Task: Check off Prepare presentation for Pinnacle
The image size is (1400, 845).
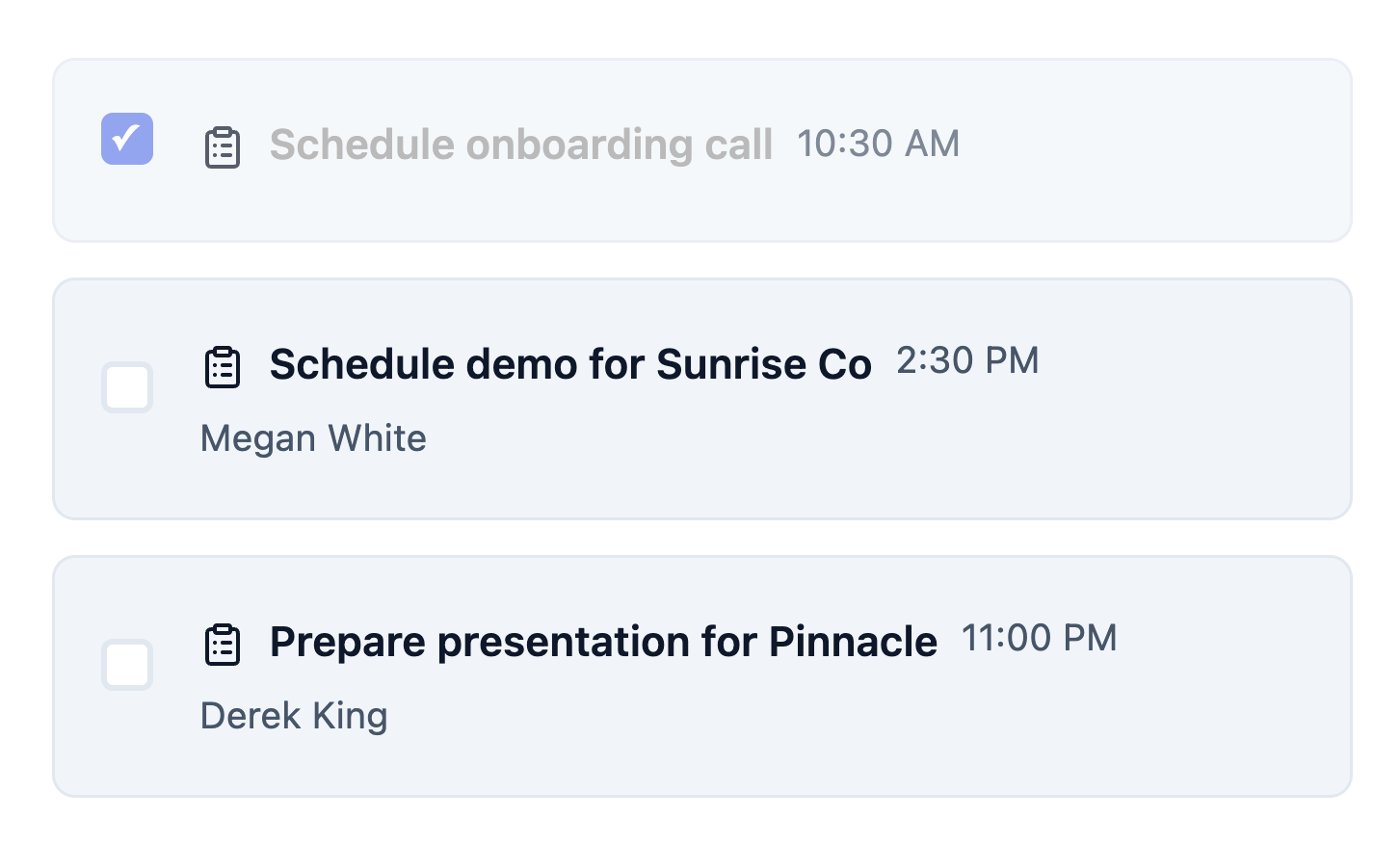Action: tap(127, 665)
